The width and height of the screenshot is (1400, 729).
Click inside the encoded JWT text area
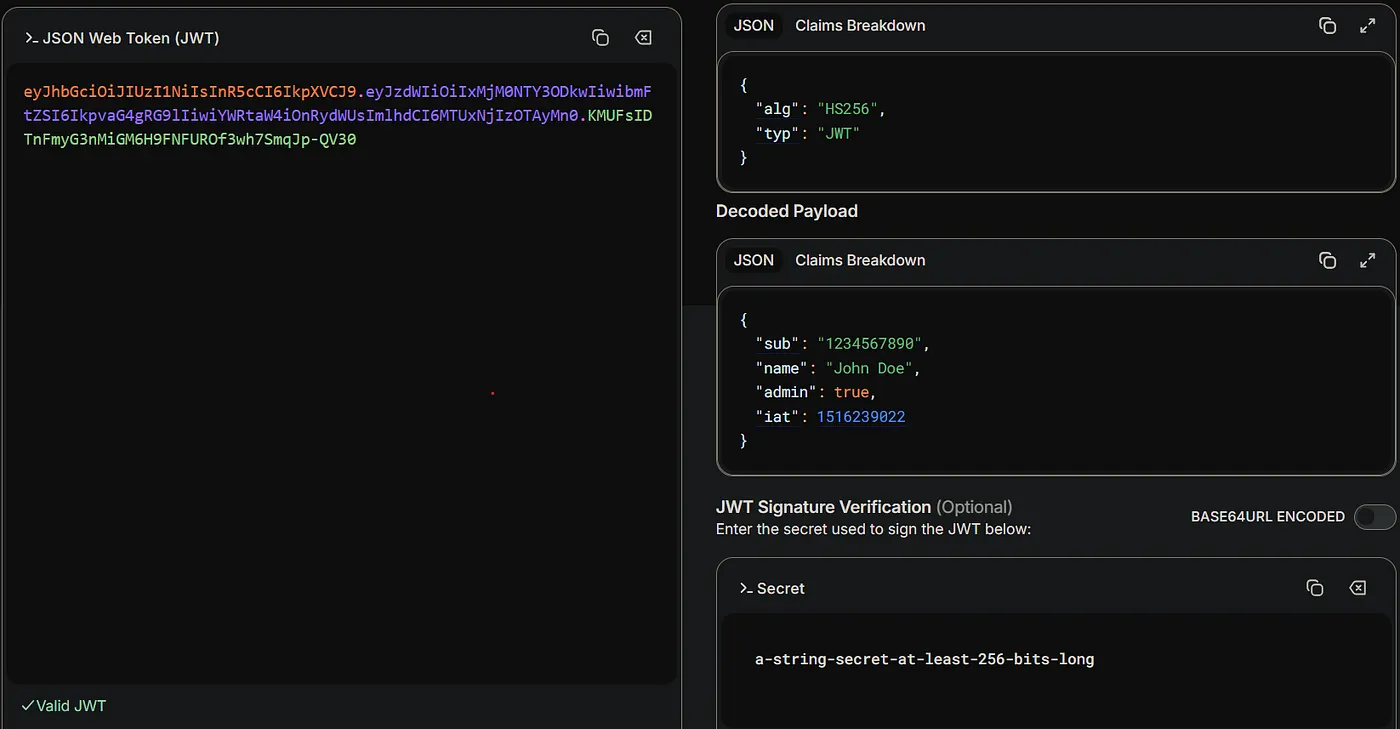pyautogui.click(x=341, y=374)
